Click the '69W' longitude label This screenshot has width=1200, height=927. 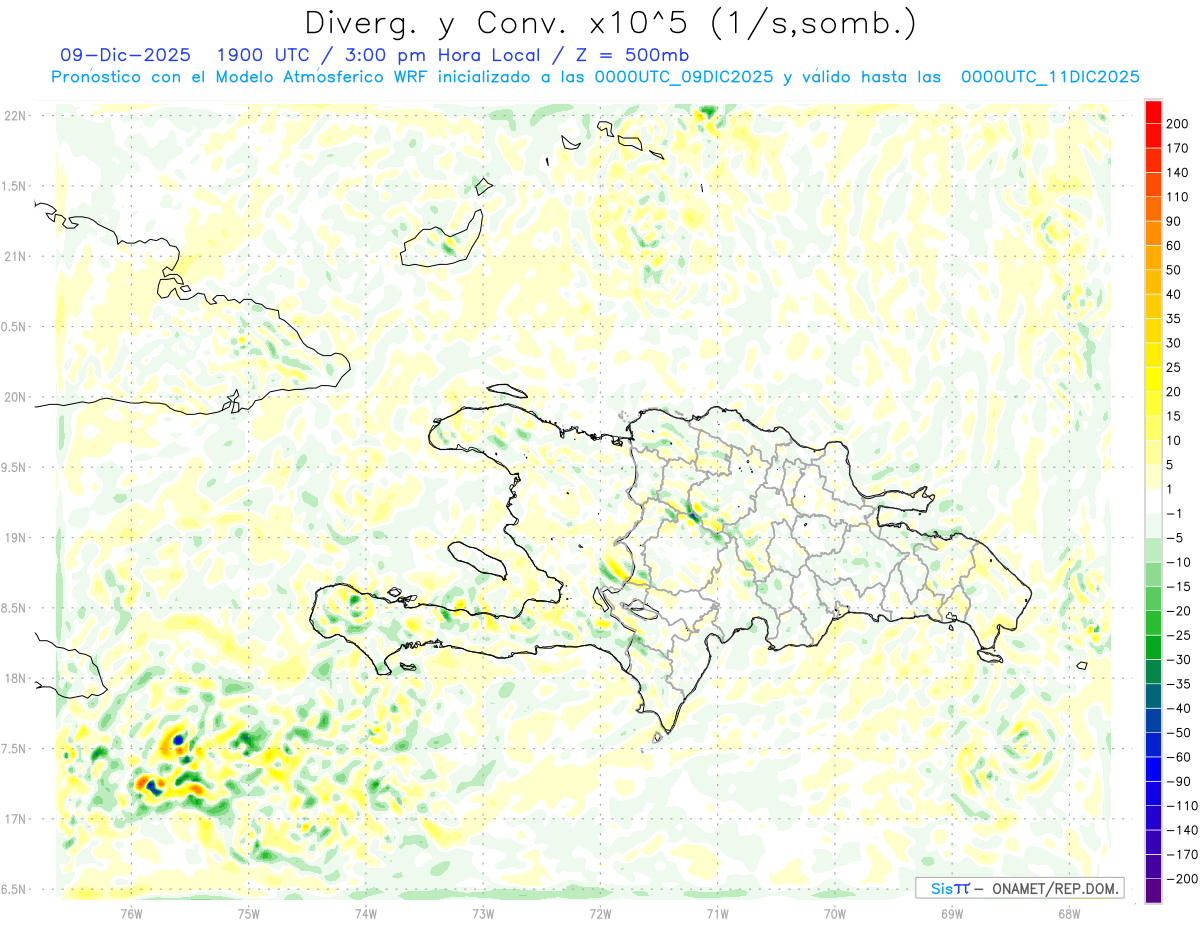pyautogui.click(x=952, y=913)
